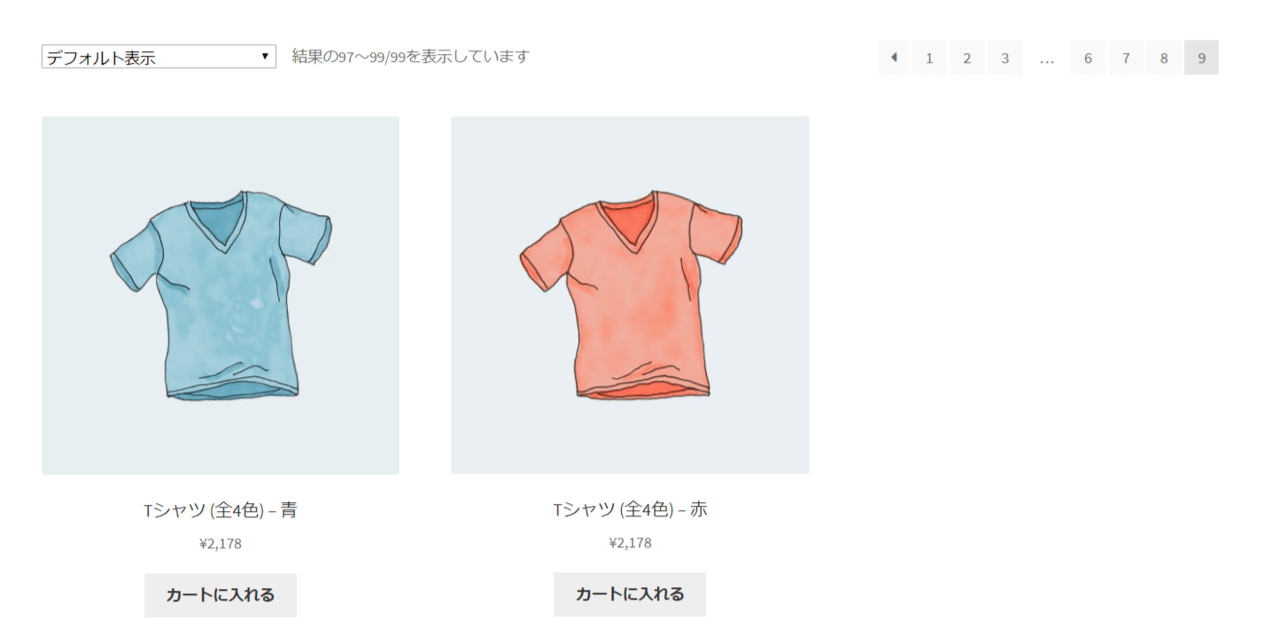1280x644 pixels.
Task: Click the ¥2,178 price under blue shirt
Action: pos(220,544)
